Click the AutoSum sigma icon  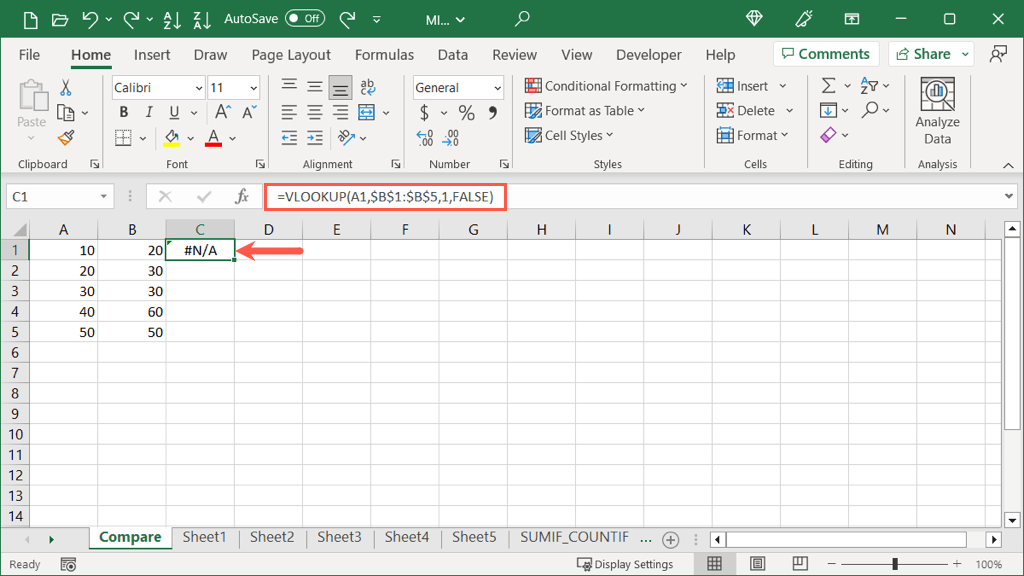(828, 87)
